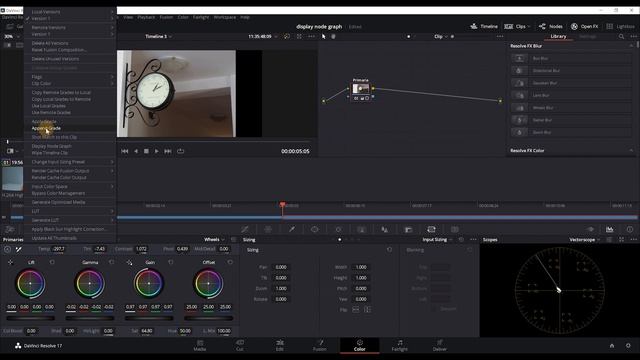The width and height of the screenshot is (640, 360).
Task: Collapse the Resolve FX Color section
Action: [x=631, y=150]
